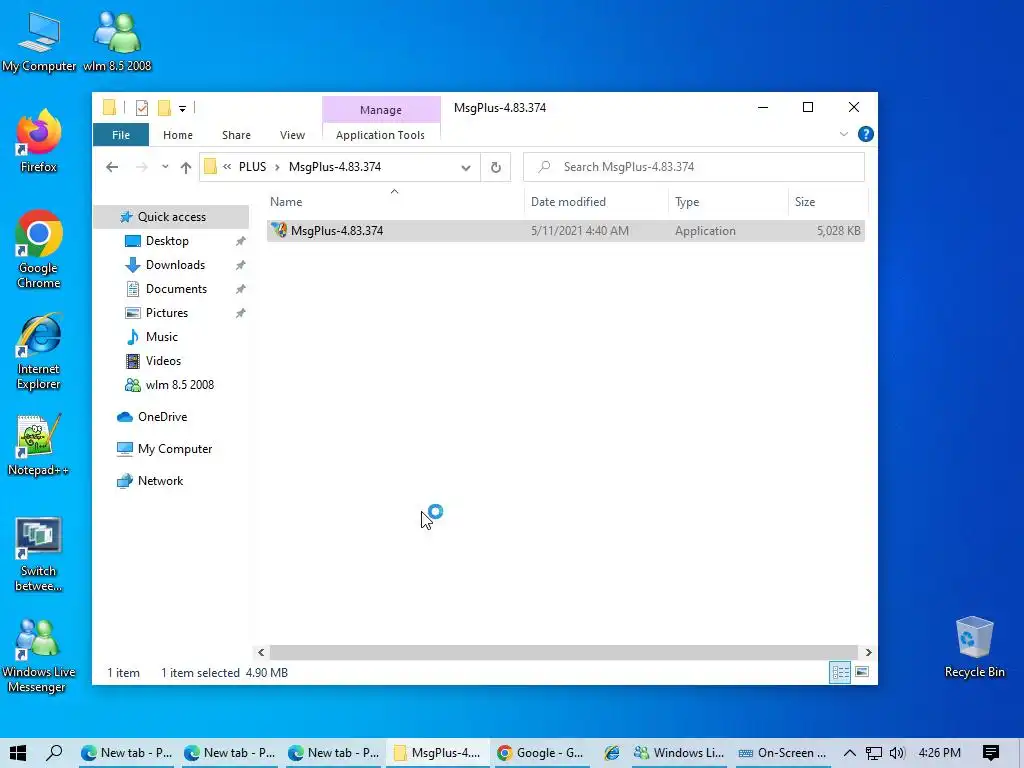
Task: Open Windows Live taskbar window
Action: 679,753
